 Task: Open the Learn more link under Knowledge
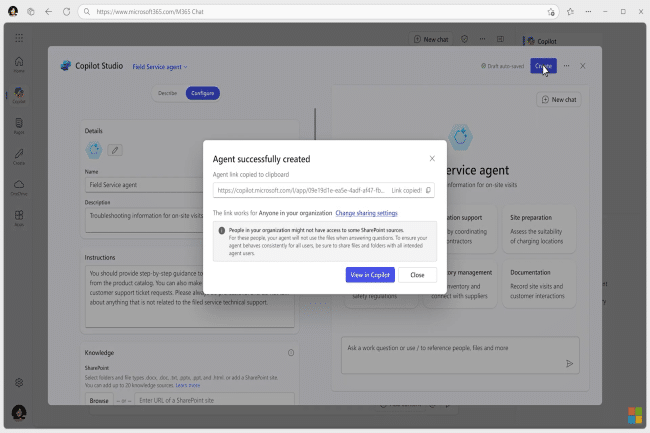(x=188, y=385)
